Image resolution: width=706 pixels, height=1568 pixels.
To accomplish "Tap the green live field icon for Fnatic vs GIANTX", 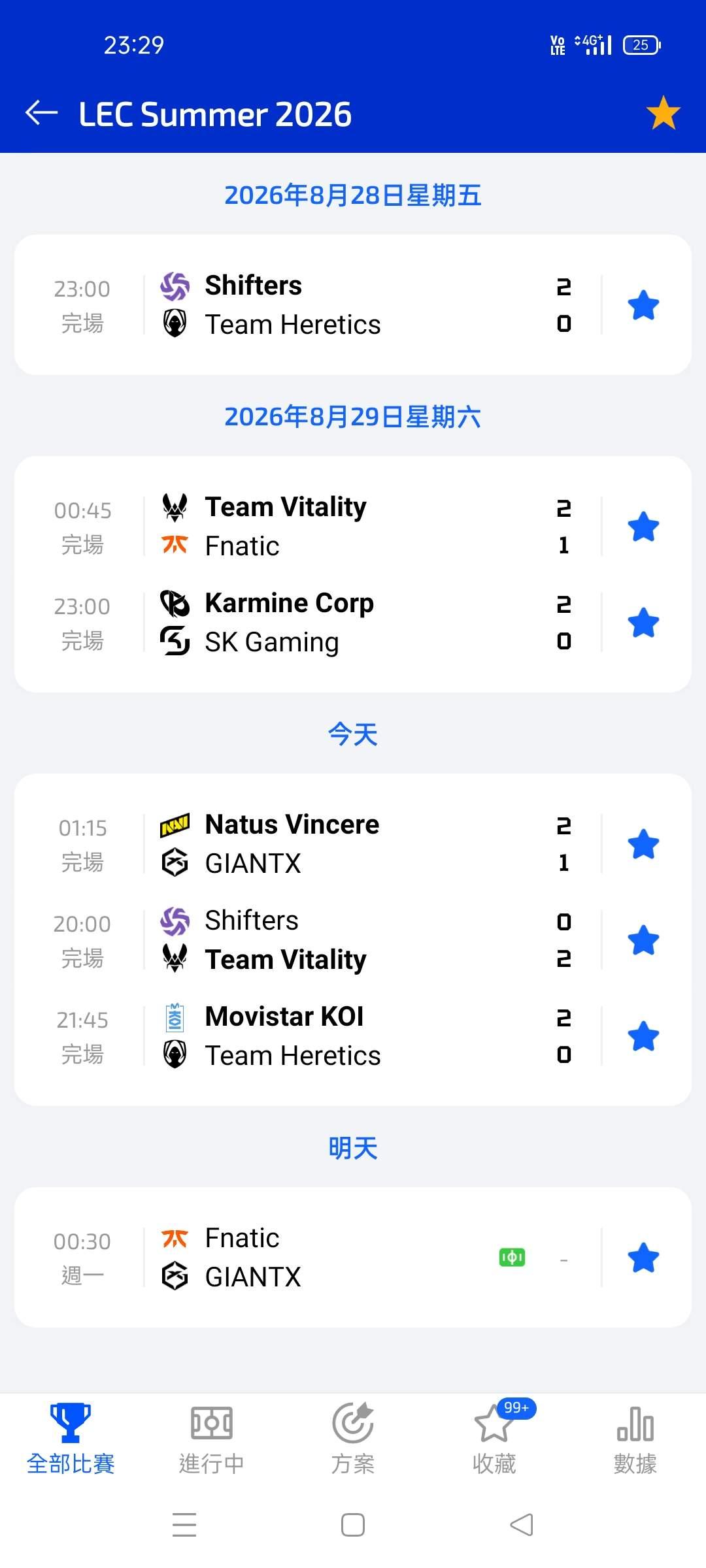I will 512,1257.
